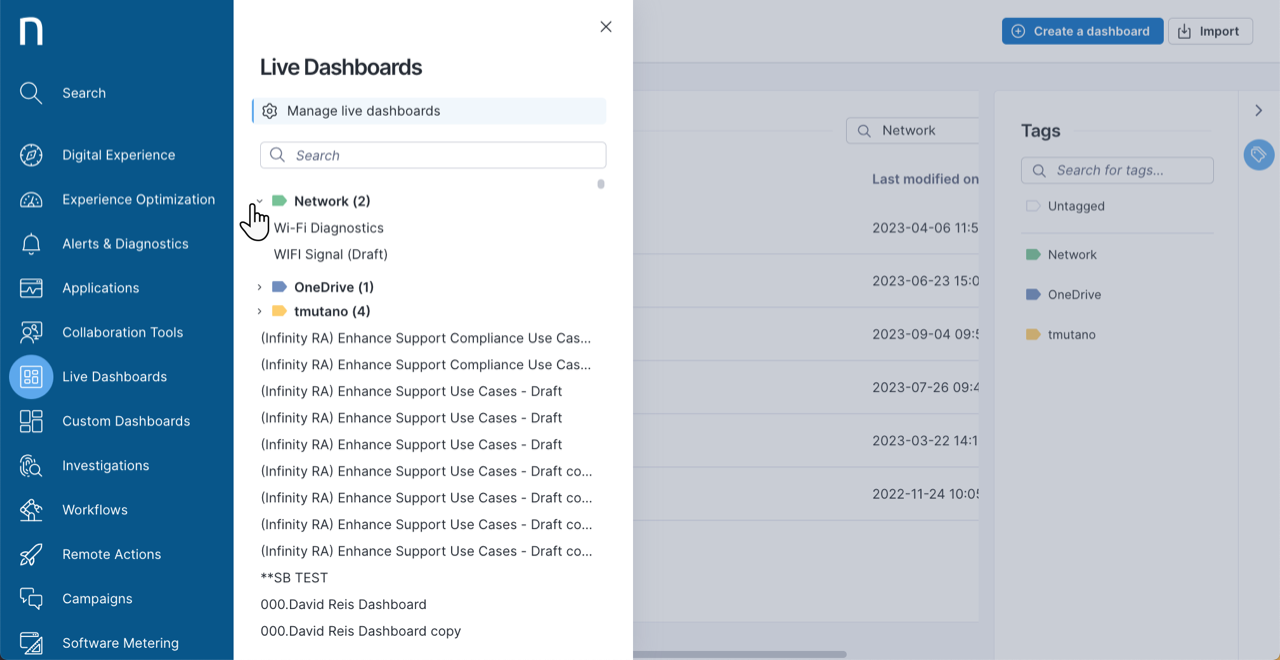The width and height of the screenshot is (1280, 660).
Task: Collapse the Network tag group
Action: click(x=260, y=201)
